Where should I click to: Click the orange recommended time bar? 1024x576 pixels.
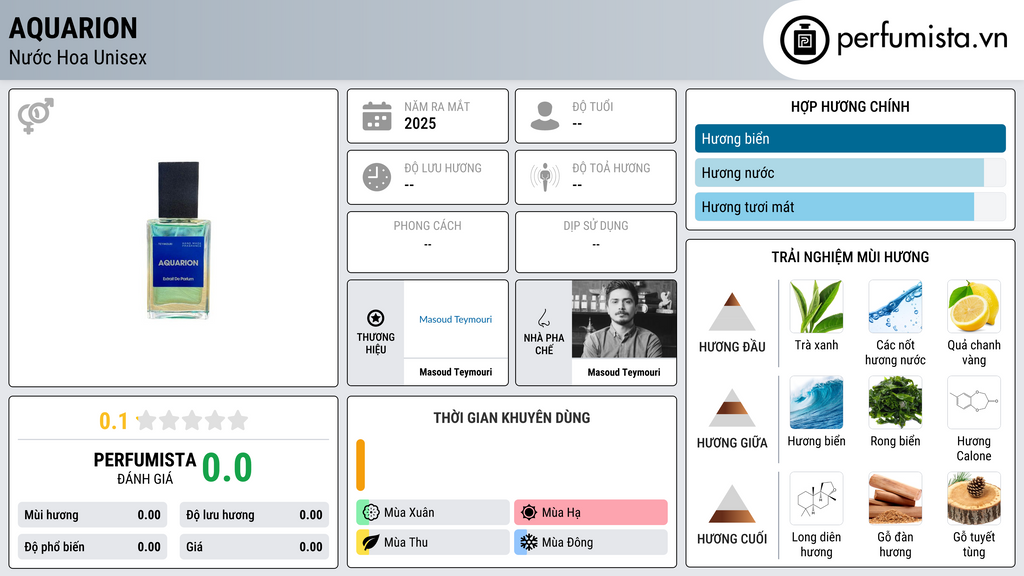point(360,465)
